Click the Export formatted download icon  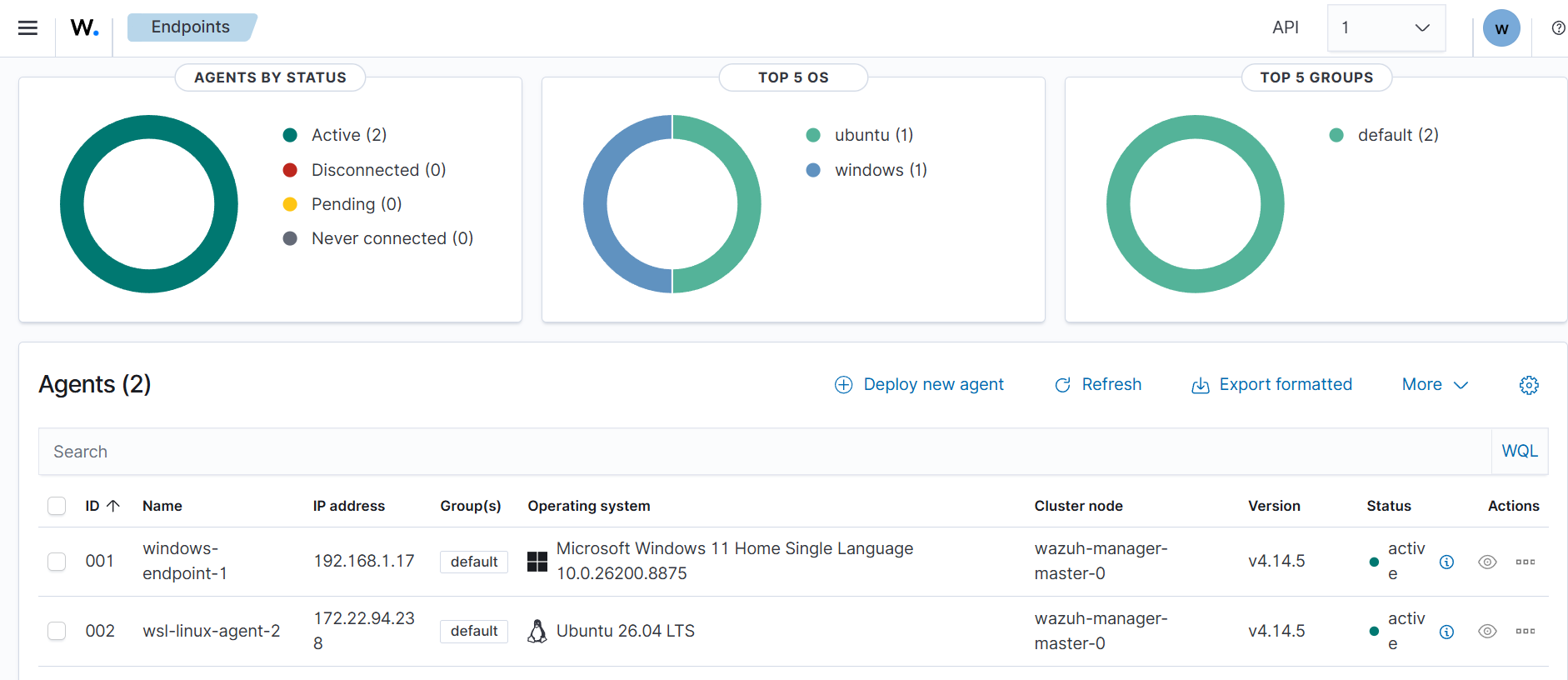(1201, 385)
